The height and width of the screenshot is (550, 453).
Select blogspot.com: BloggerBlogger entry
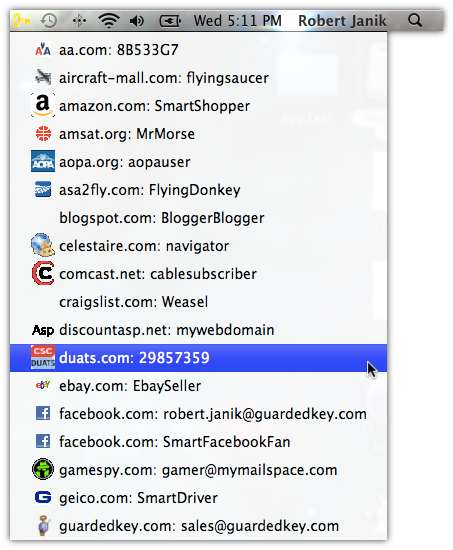tap(199, 218)
